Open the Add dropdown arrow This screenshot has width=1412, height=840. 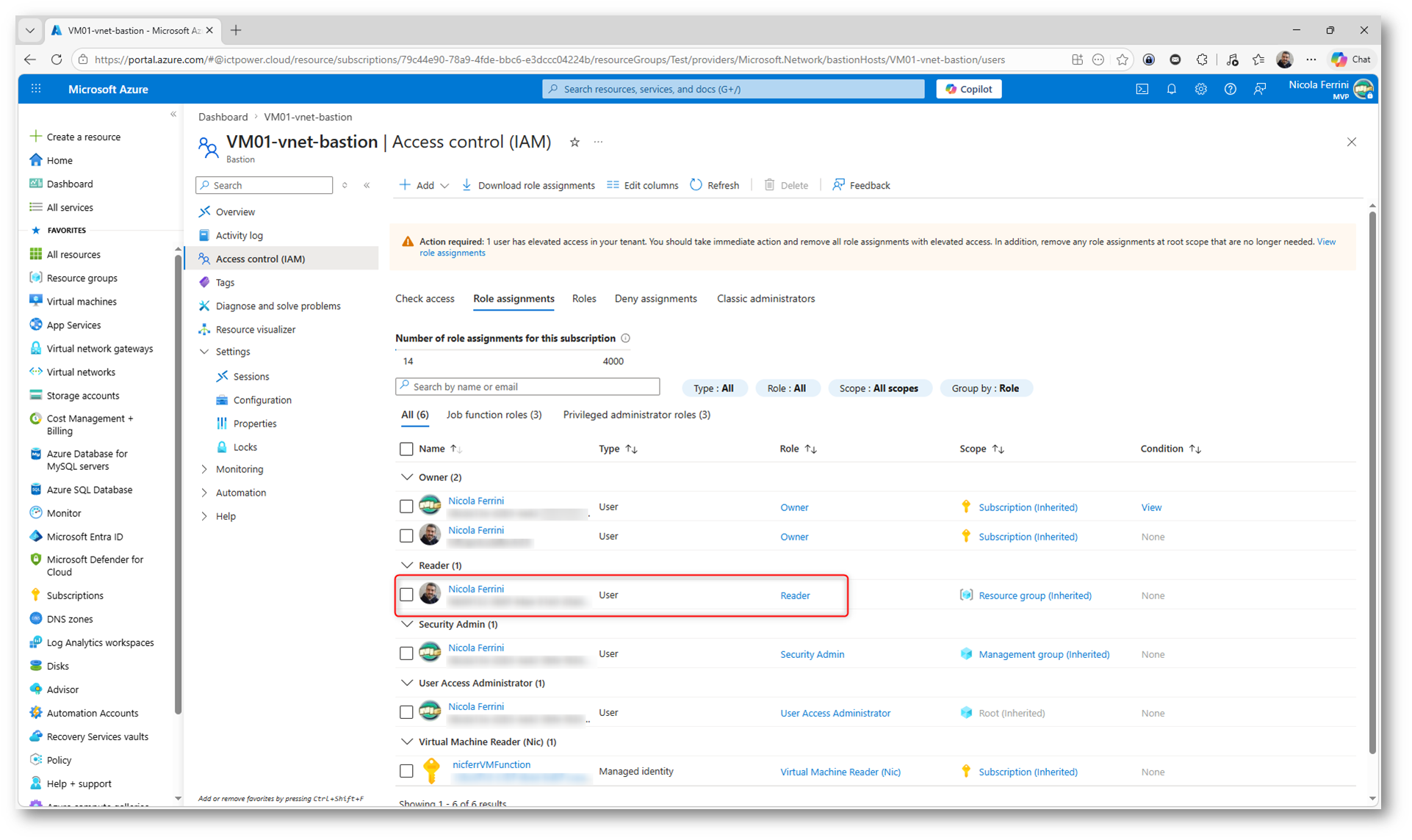(x=444, y=186)
